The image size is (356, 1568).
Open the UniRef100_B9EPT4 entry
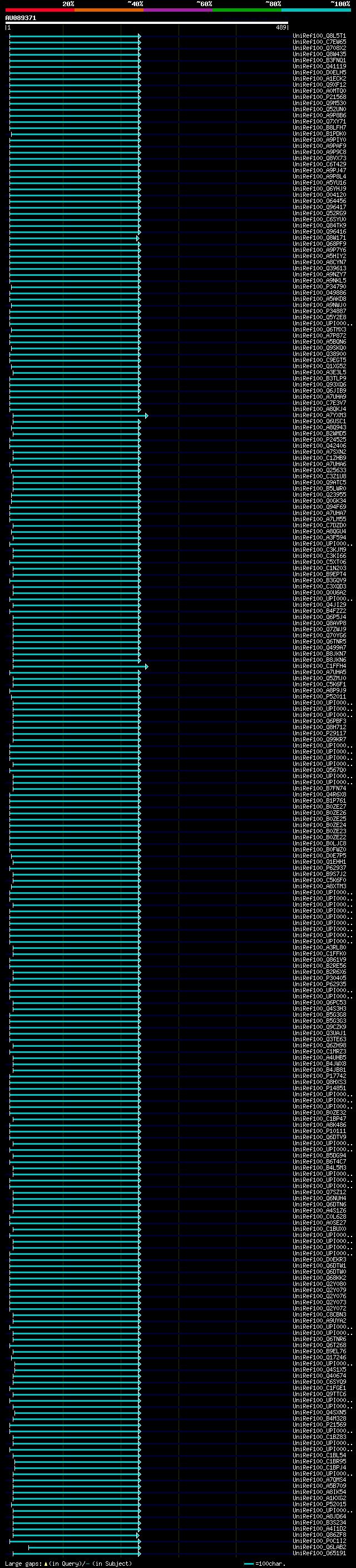click(x=319, y=575)
